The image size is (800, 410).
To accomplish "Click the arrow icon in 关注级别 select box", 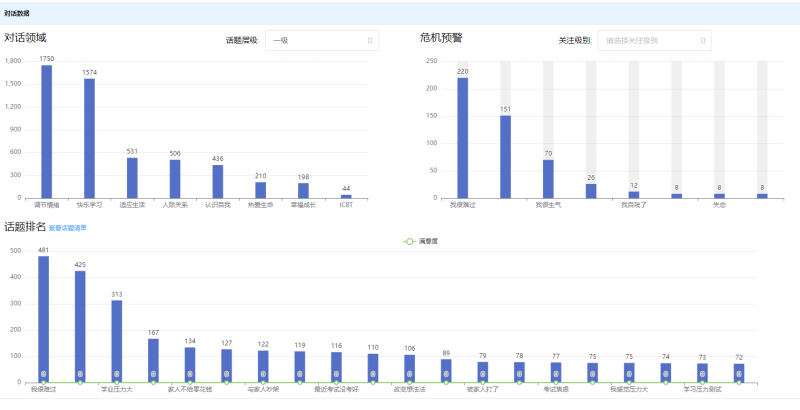I will [702, 41].
